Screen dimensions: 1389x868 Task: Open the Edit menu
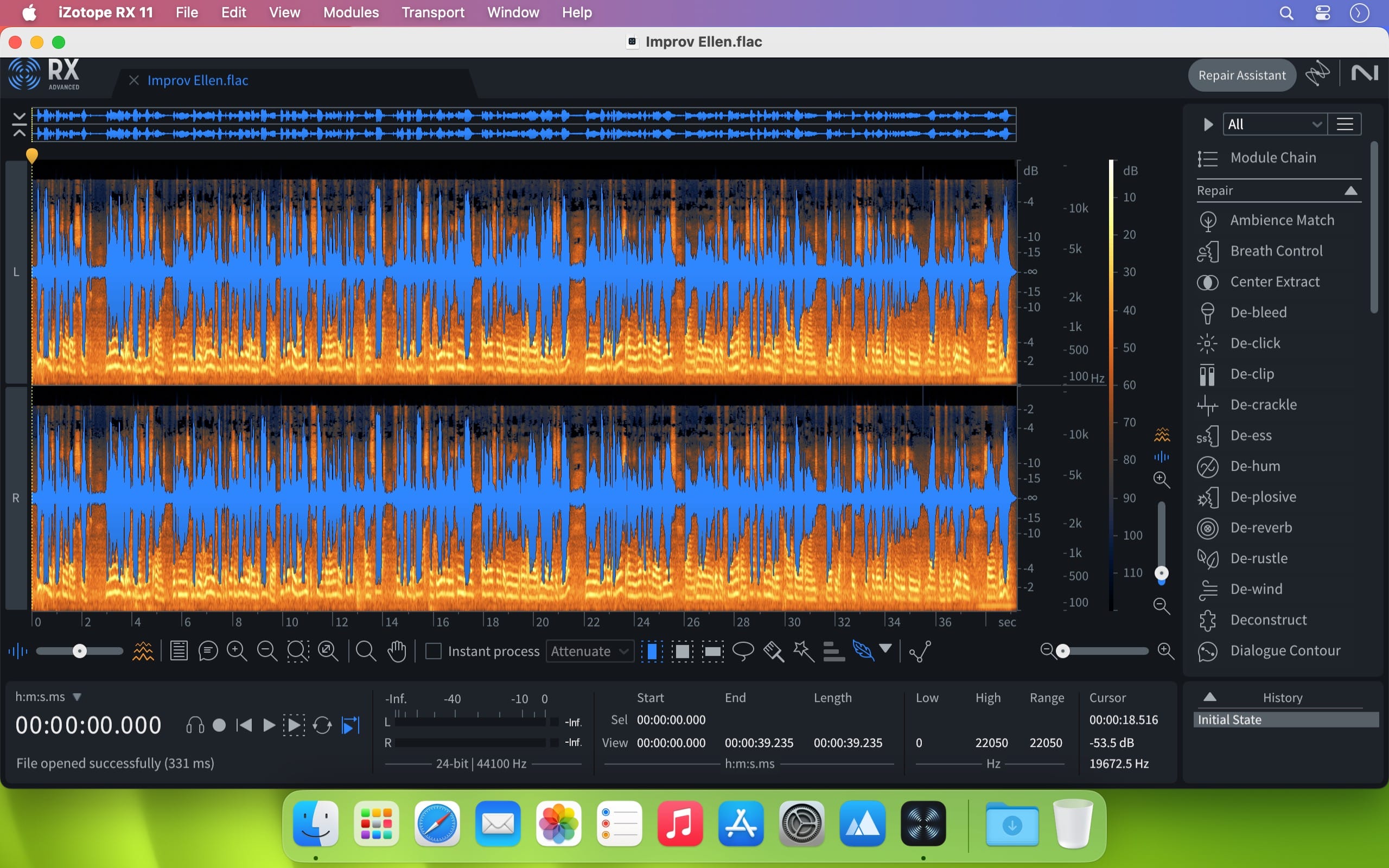234,12
